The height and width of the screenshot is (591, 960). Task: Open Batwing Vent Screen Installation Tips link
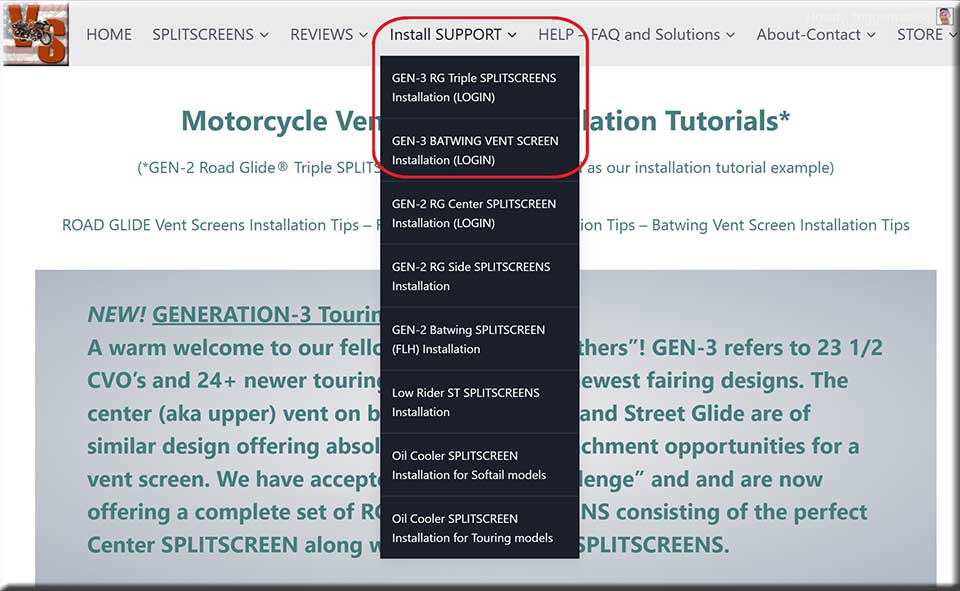pos(780,225)
